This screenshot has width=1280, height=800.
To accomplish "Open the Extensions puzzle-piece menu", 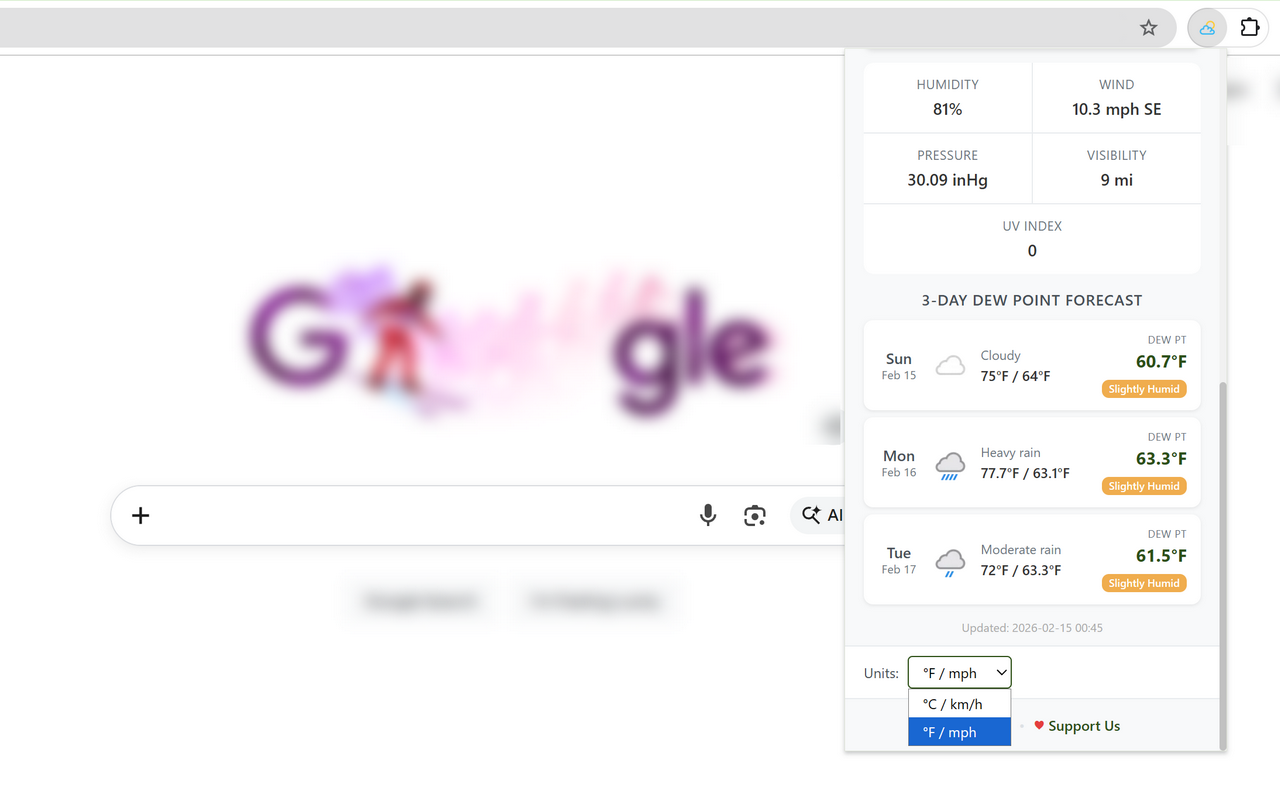I will click(x=1250, y=28).
